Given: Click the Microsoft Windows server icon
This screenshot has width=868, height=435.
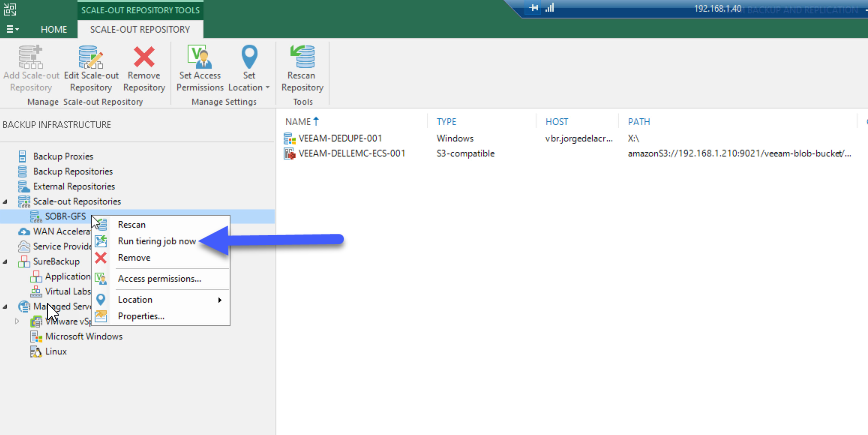Looking at the screenshot, I should pos(36,336).
